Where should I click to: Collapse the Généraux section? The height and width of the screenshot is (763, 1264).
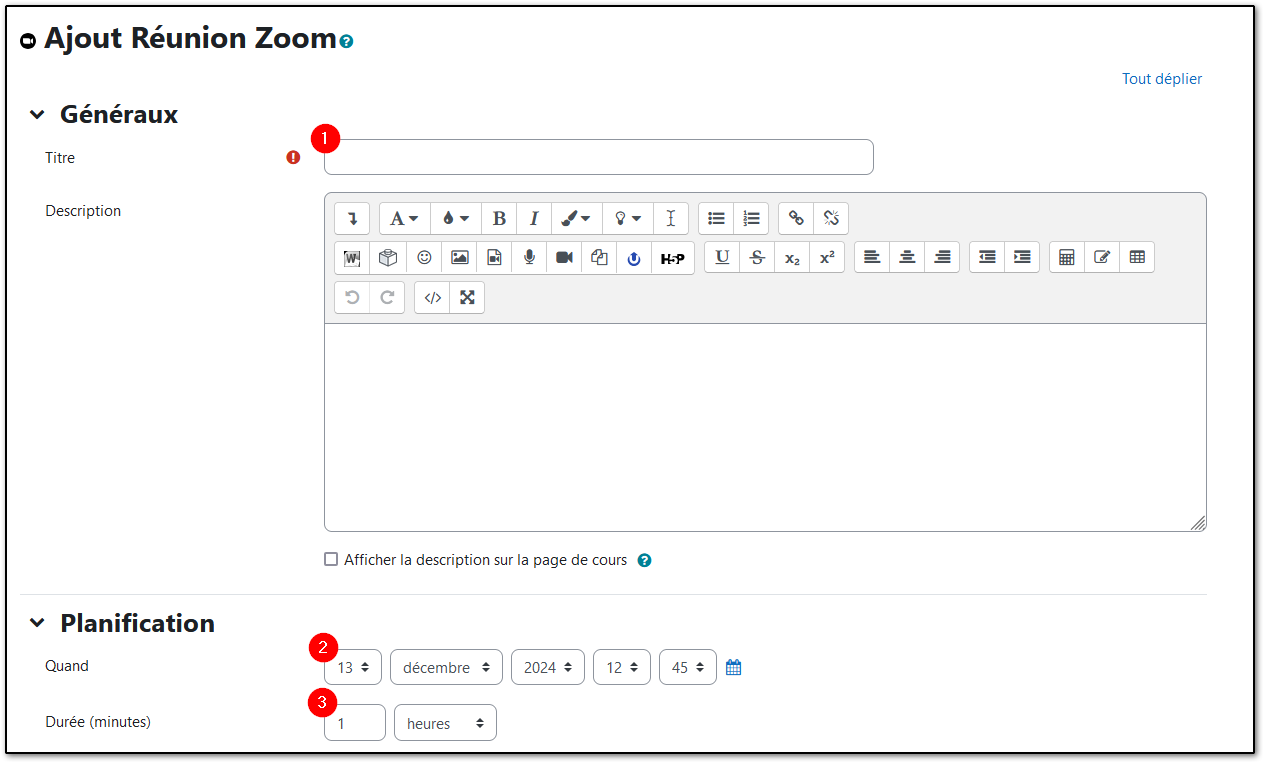coord(37,114)
